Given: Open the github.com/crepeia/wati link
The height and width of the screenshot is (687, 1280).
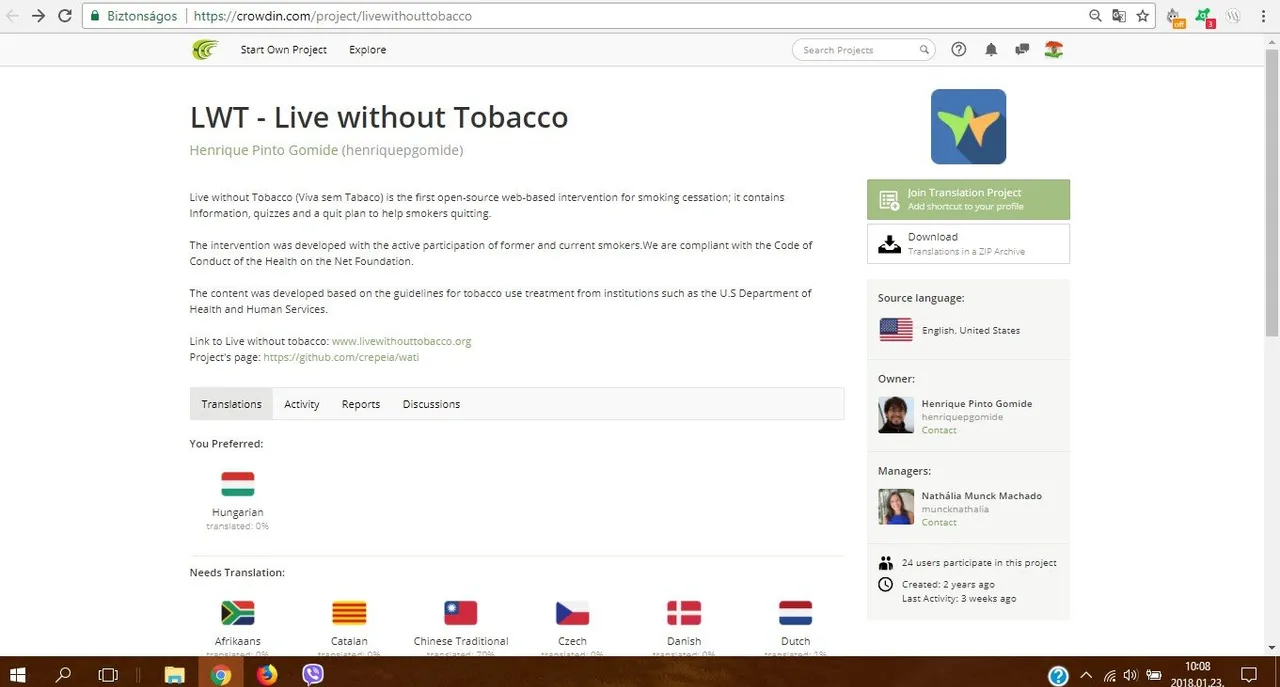Looking at the screenshot, I should [341, 357].
